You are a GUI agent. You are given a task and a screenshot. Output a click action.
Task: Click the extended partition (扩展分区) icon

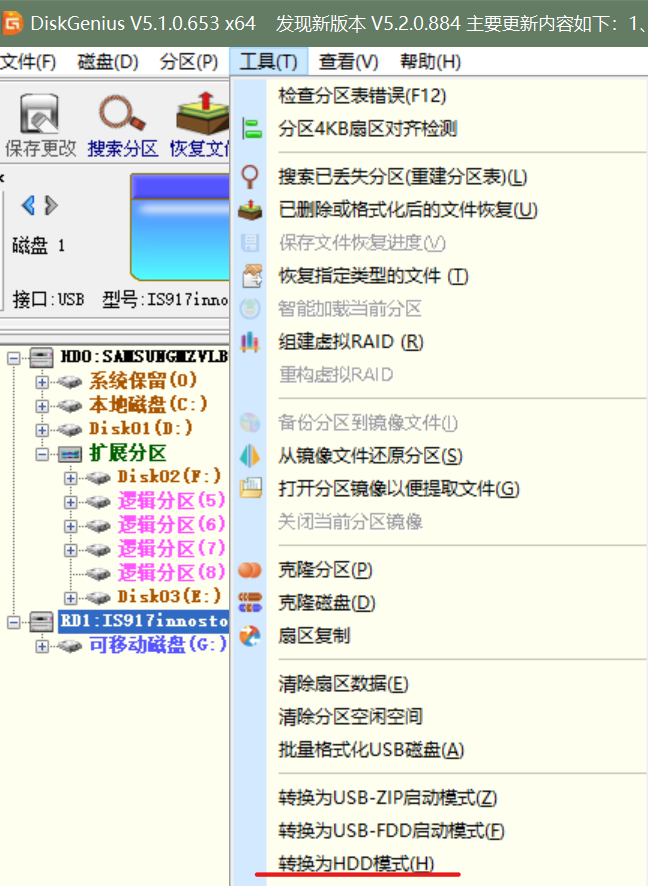coord(70,453)
